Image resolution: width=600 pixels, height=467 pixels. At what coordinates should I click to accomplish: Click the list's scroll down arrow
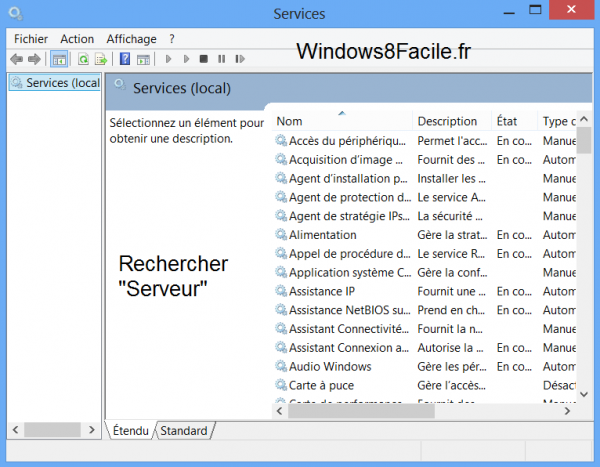[584, 394]
